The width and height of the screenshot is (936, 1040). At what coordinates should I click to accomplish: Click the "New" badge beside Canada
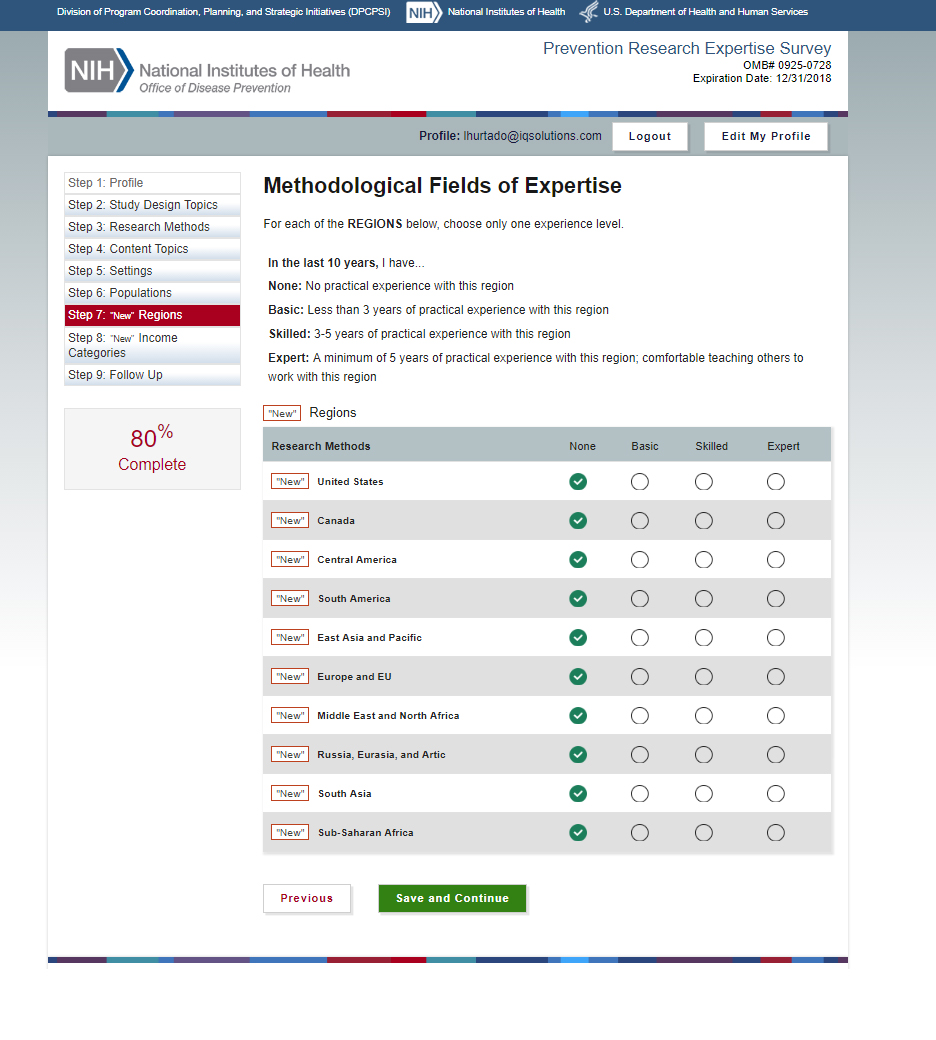pos(290,521)
